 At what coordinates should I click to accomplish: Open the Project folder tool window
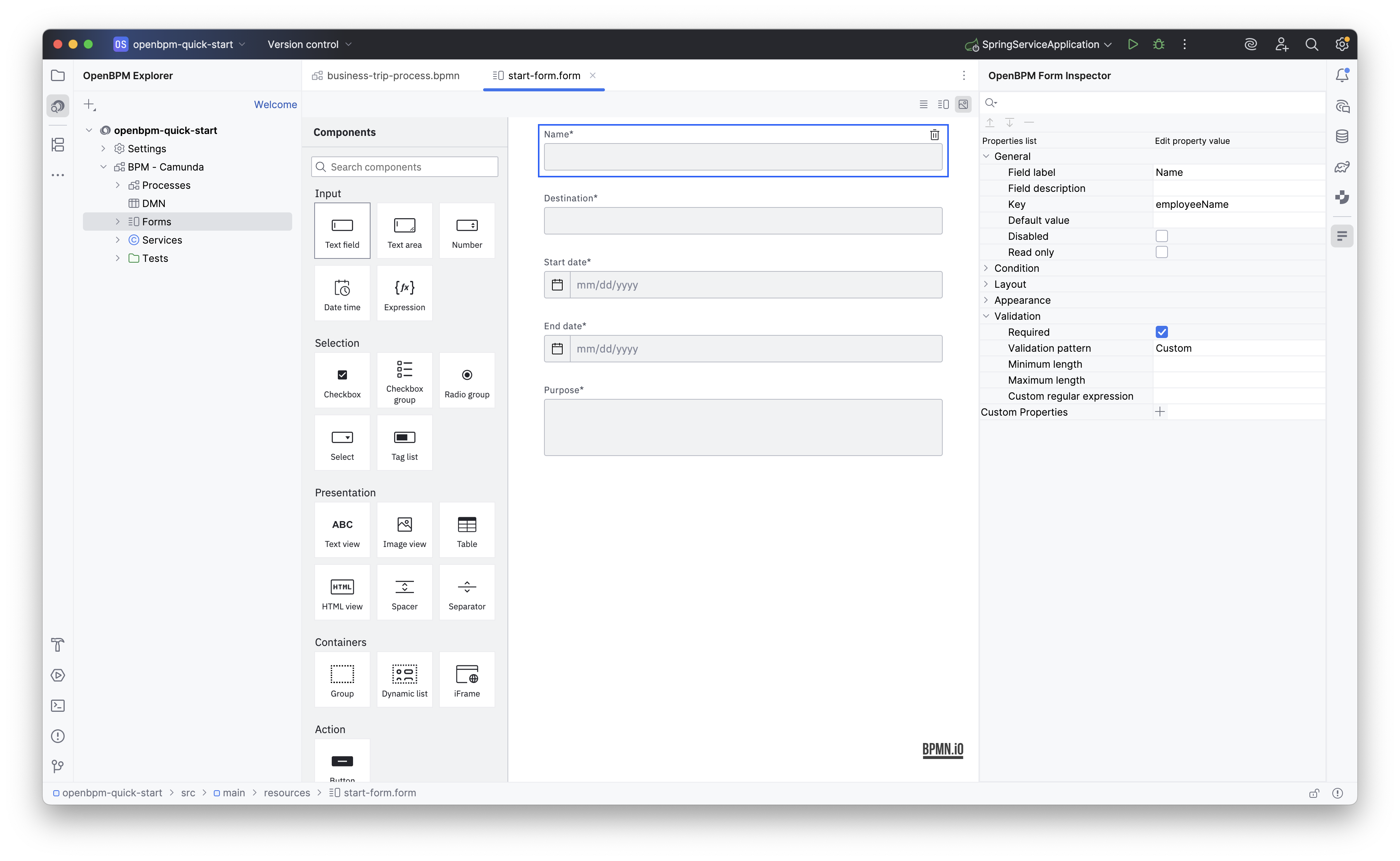pyautogui.click(x=57, y=75)
